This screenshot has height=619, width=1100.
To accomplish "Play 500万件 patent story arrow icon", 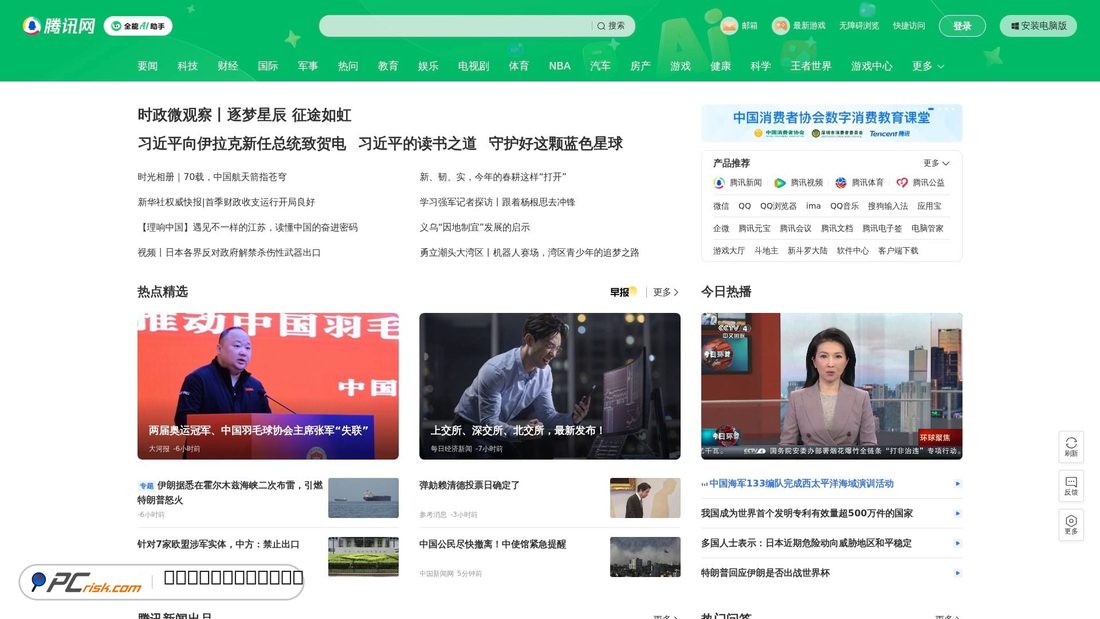I will pos(958,514).
